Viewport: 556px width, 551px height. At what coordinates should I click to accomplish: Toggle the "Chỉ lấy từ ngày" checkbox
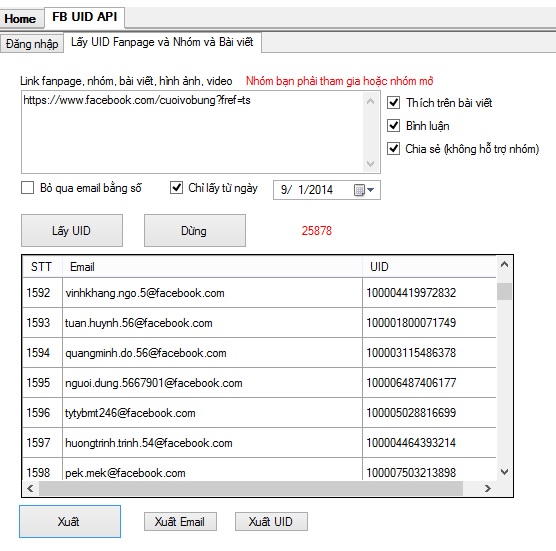click(177, 188)
